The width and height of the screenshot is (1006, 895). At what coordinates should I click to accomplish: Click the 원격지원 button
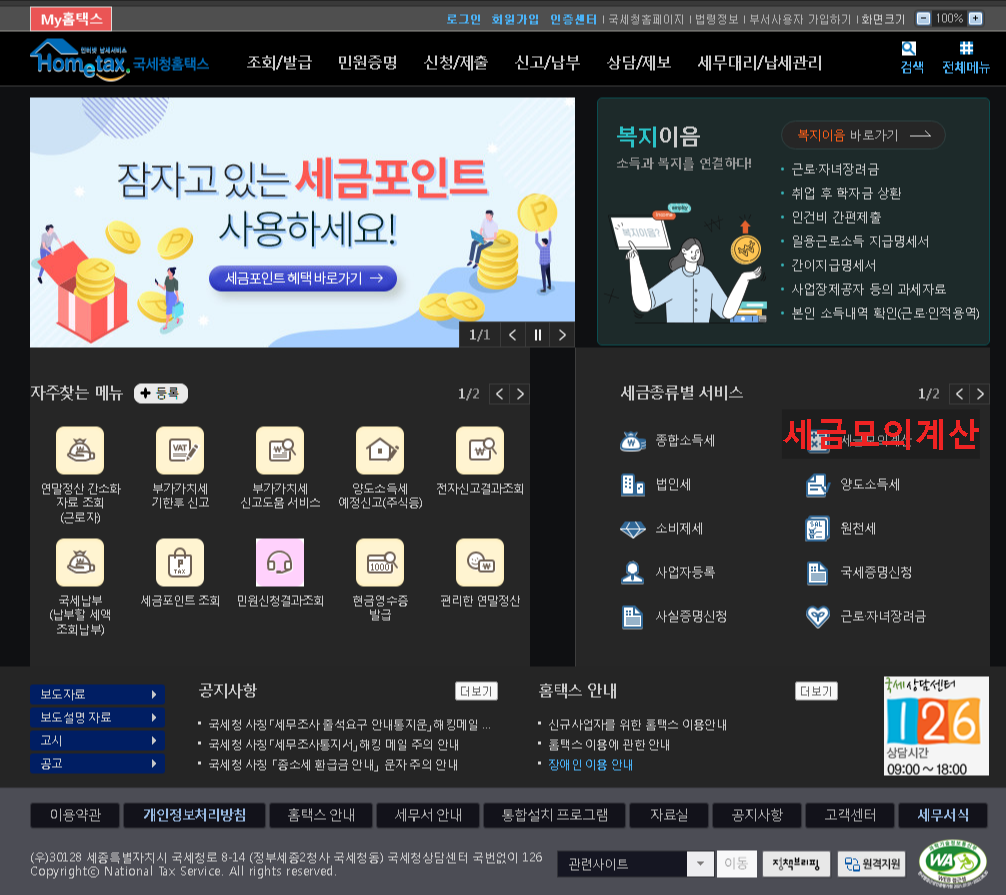(x=872, y=864)
